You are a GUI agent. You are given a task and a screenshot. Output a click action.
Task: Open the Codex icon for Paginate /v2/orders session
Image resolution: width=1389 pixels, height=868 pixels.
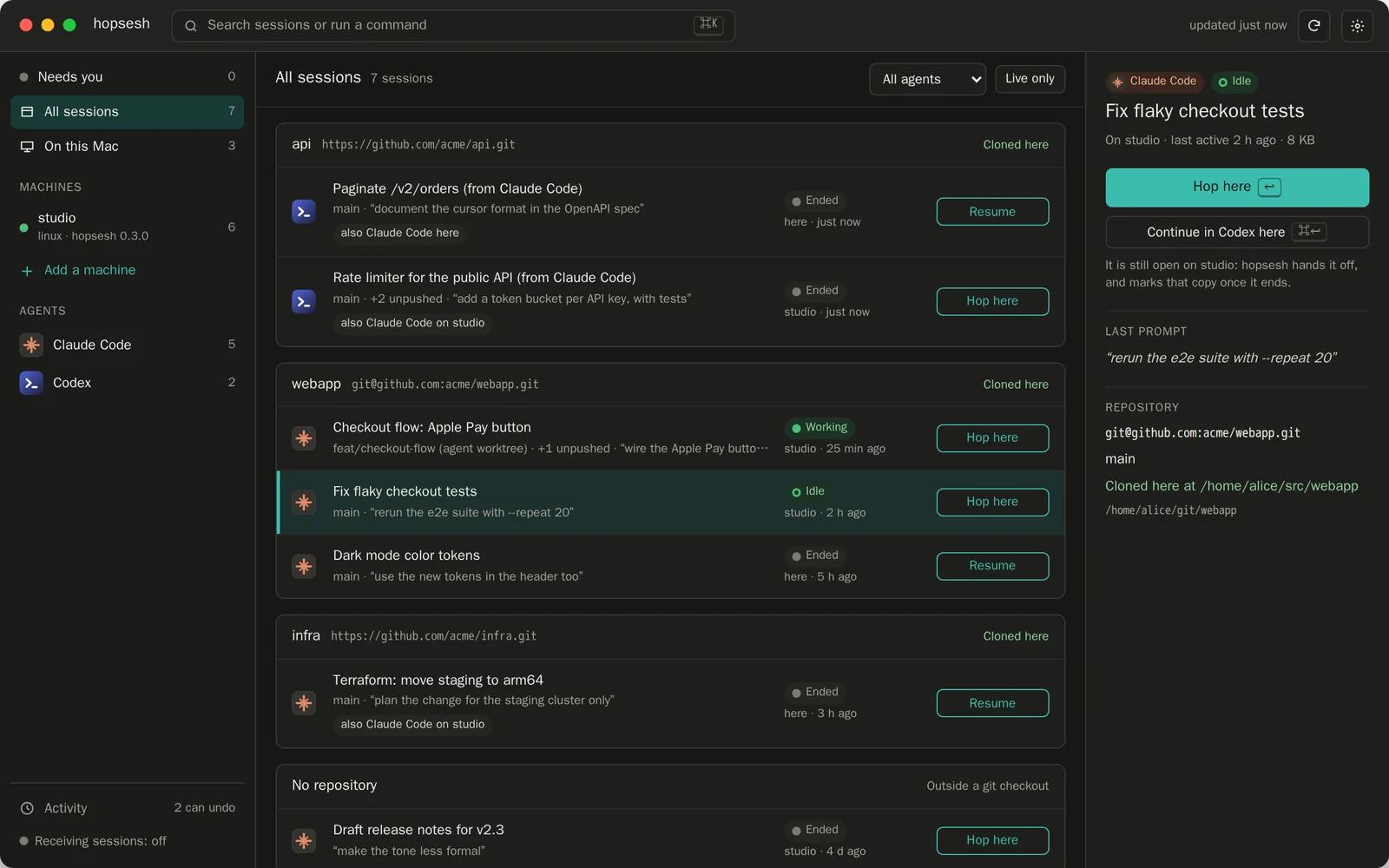click(304, 212)
